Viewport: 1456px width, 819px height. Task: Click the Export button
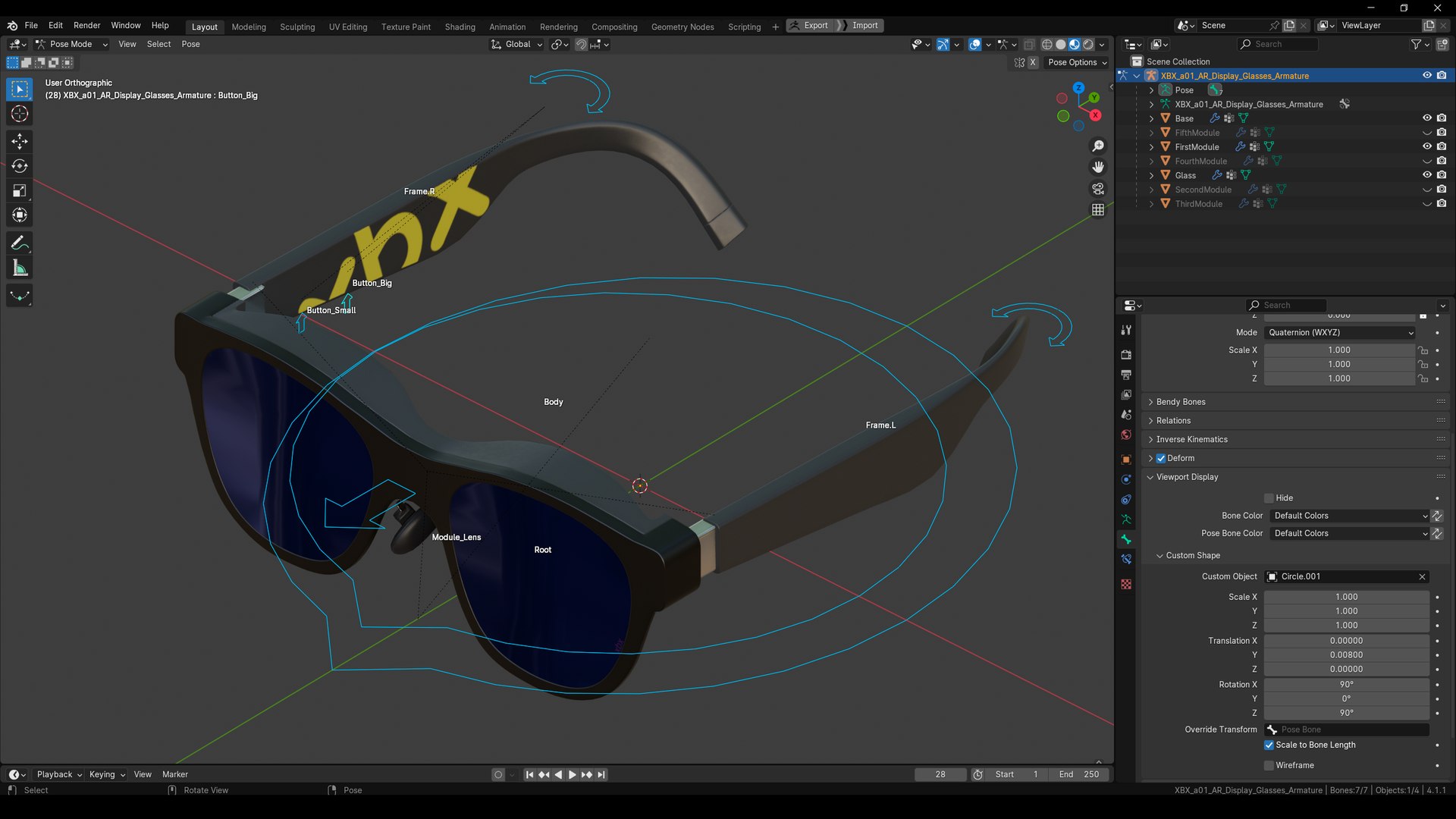pyautogui.click(x=810, y=25)
